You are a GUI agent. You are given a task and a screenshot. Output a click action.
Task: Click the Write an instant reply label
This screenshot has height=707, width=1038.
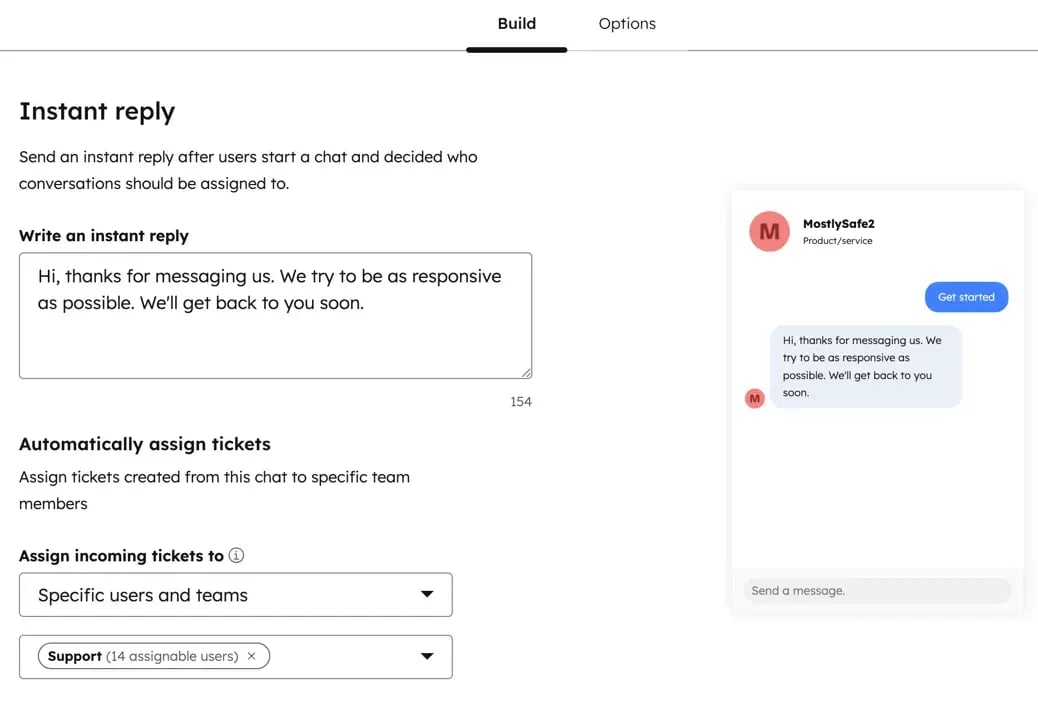point(104,236)
